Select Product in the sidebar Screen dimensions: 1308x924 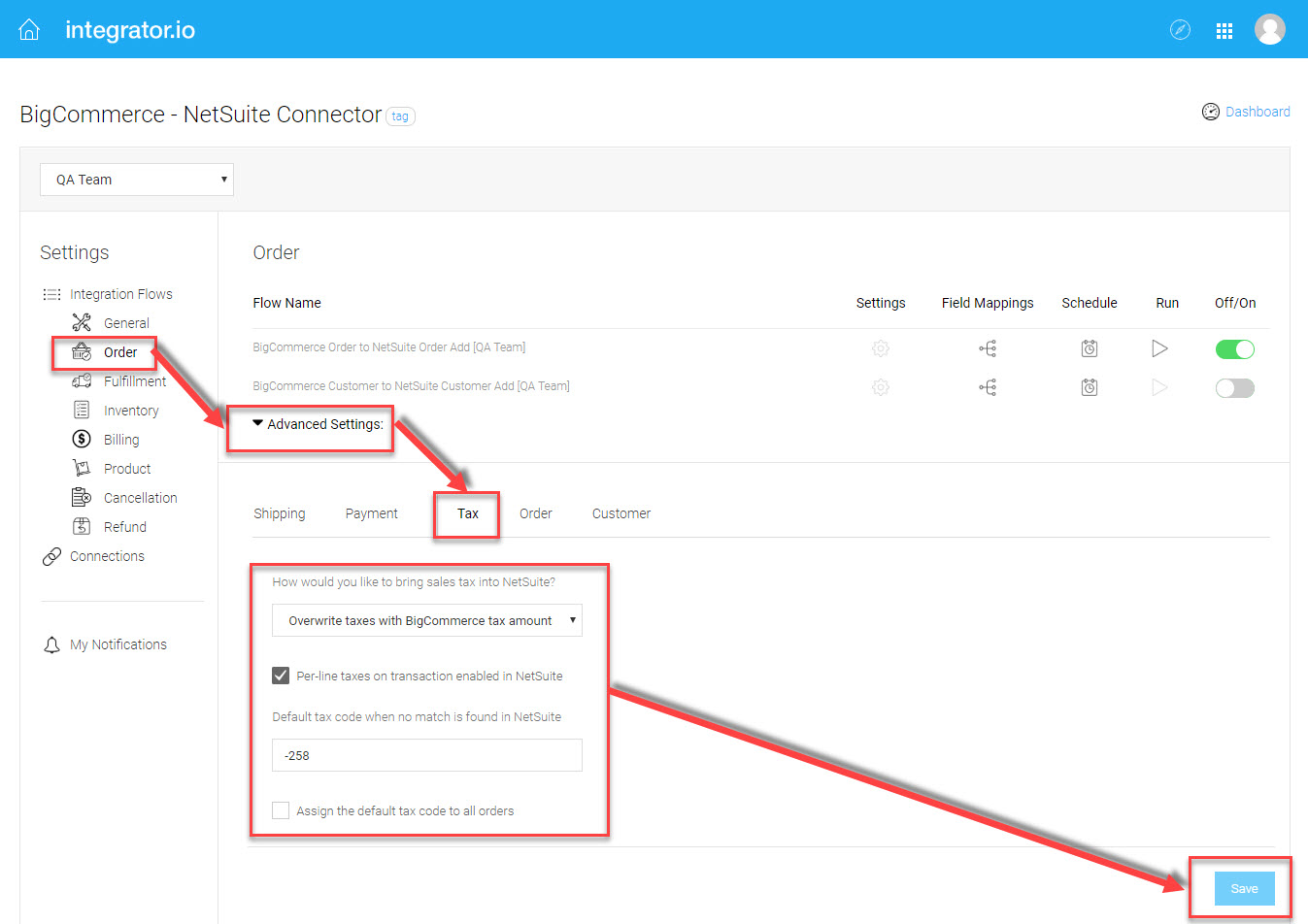[x=127, y=469]
